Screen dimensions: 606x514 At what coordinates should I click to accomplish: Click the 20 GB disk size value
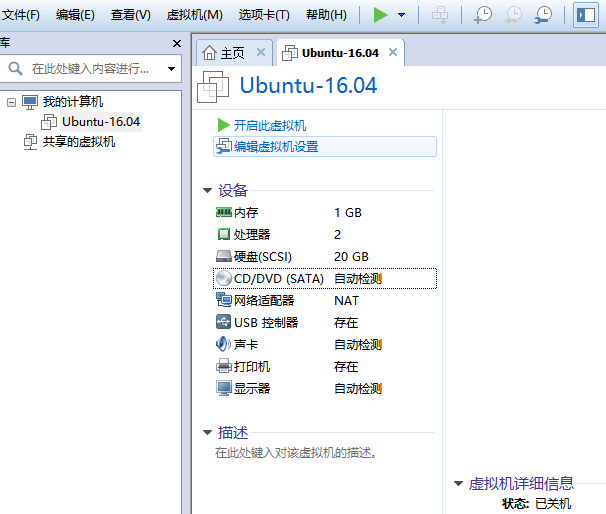[351, 257]
